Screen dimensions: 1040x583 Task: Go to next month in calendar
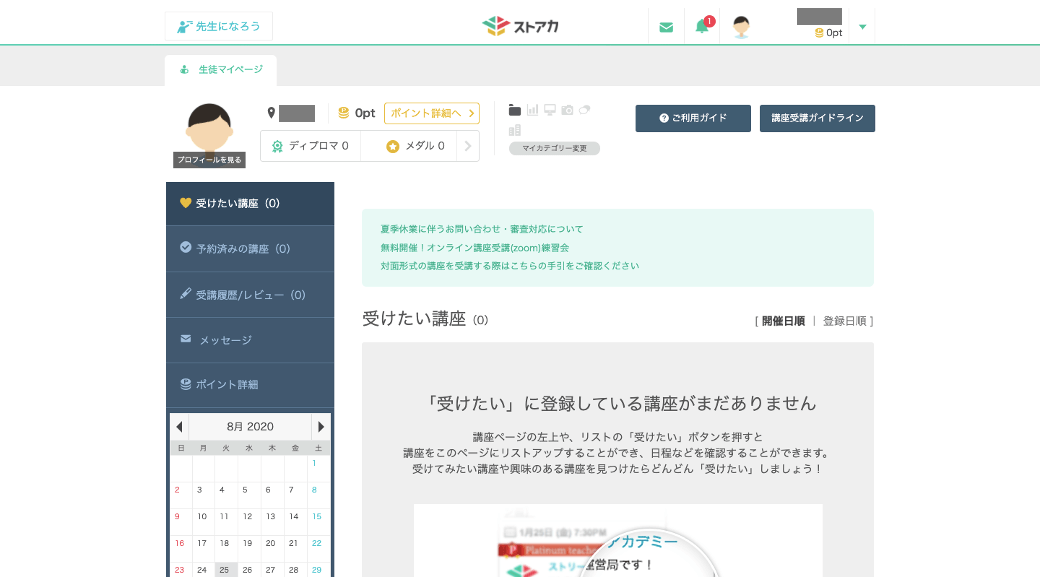(x=321, y=426)
